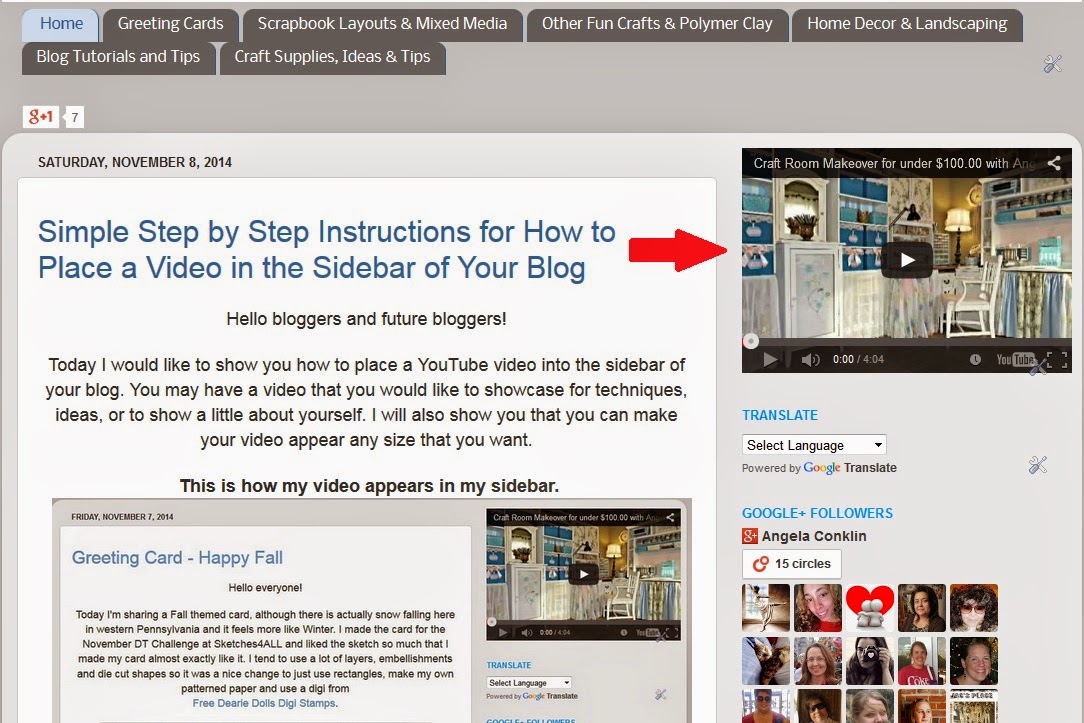
Task: Open the Select Language dropdown
Action: pyautogui.click(x=813, y=444)
